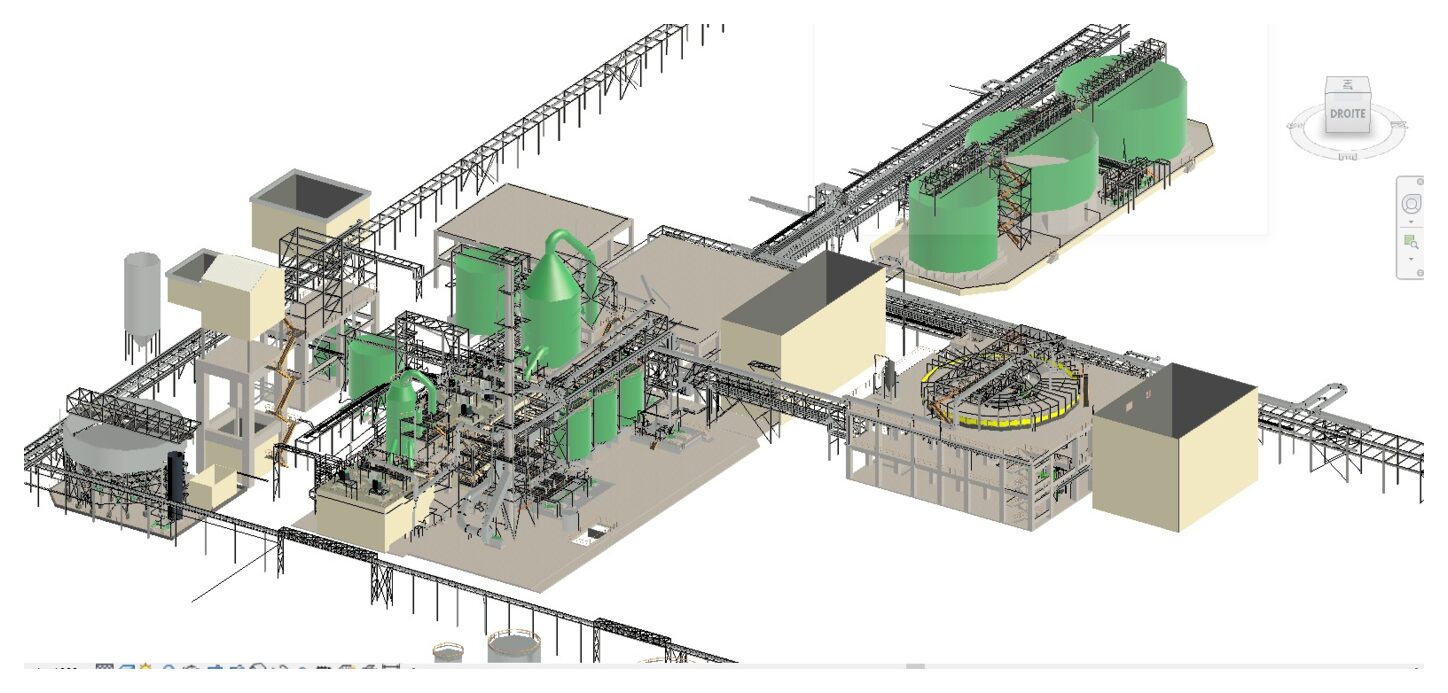Click the DROITE face of the ViewCube
1448x693 pixels.
tap(1348, 113)
